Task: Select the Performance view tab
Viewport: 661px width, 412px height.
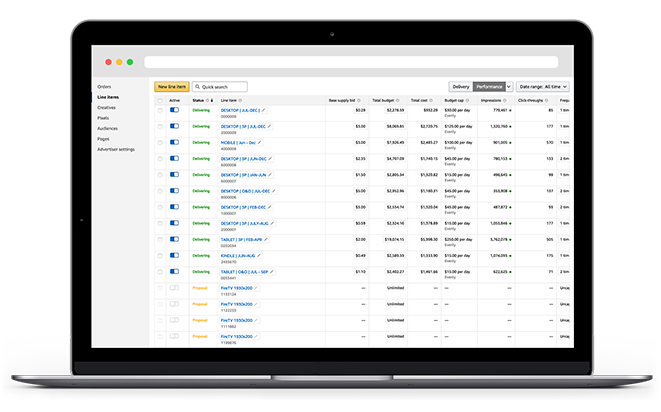Action: (489, 86)
